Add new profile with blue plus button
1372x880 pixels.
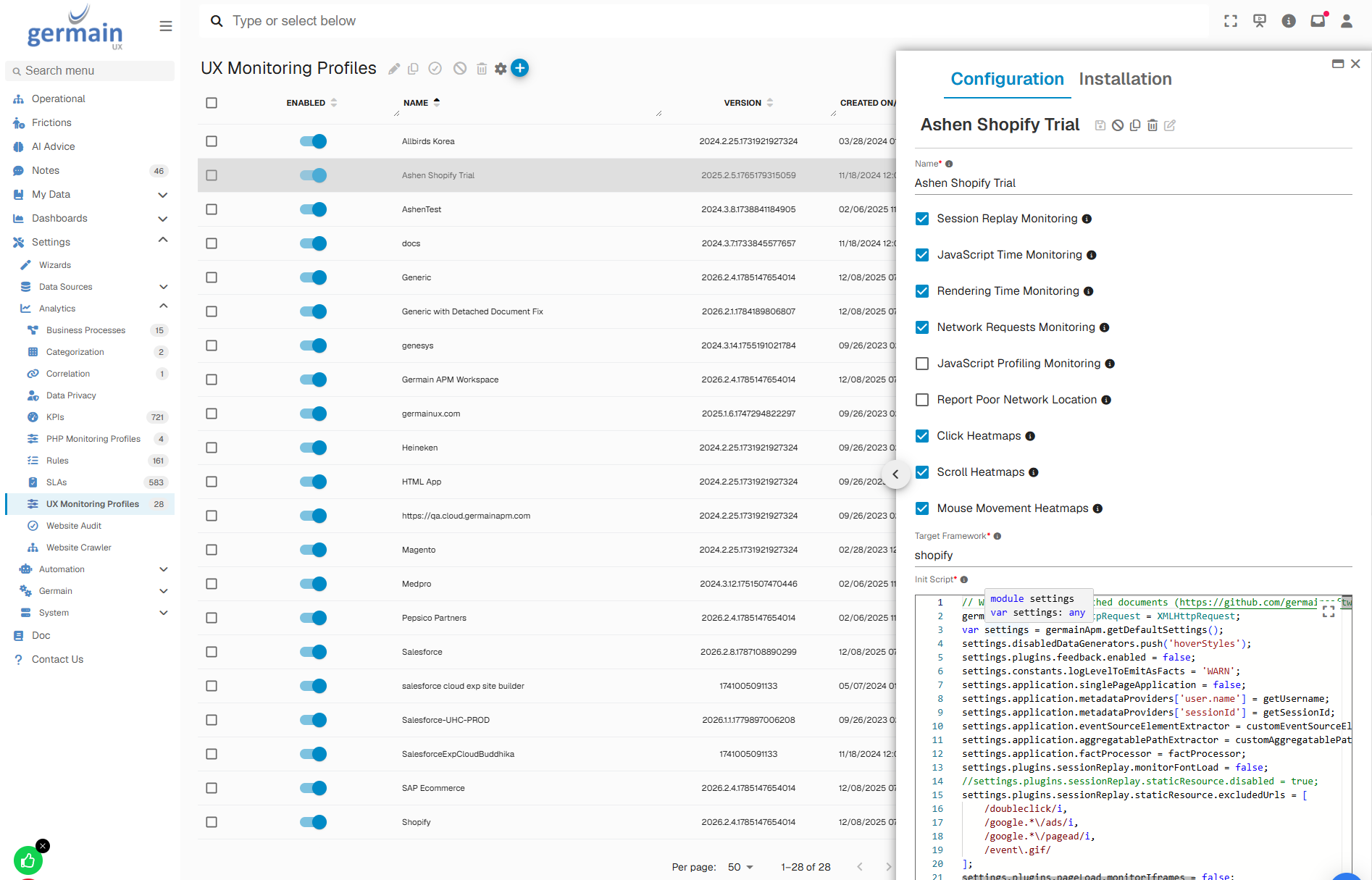coord(520,68)
